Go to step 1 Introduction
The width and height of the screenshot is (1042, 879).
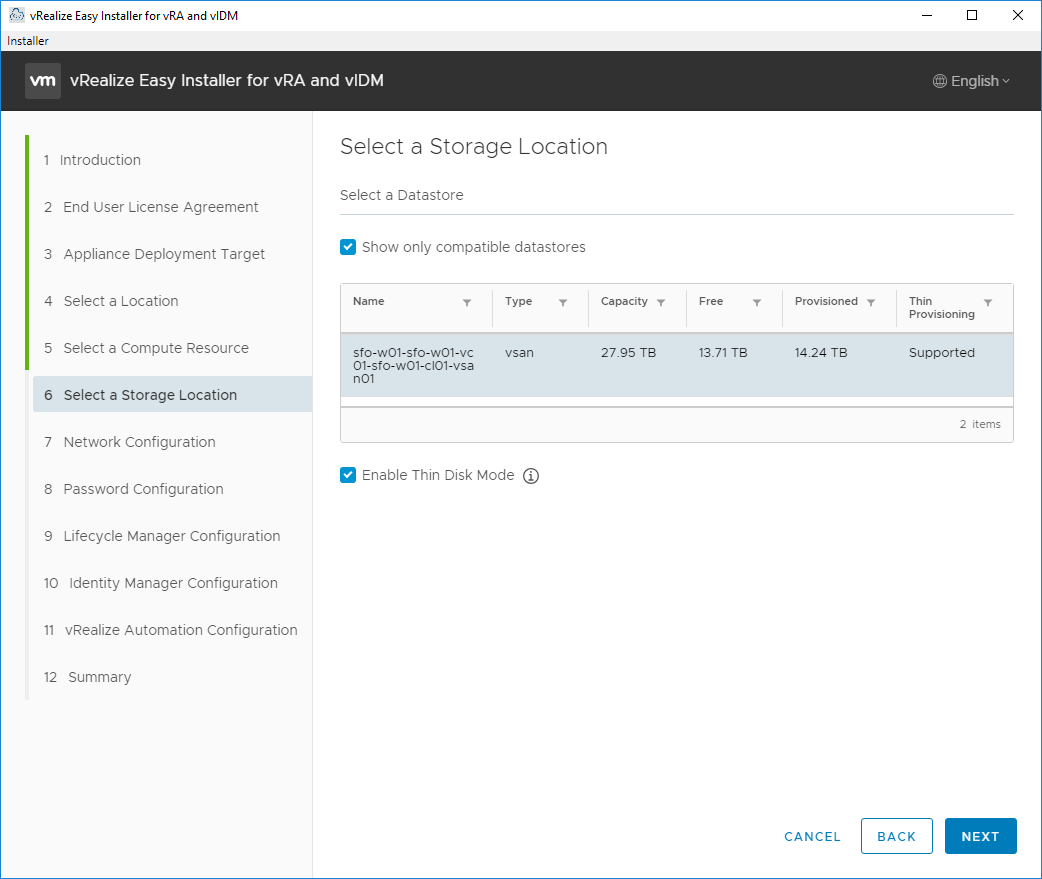[92, 160]
